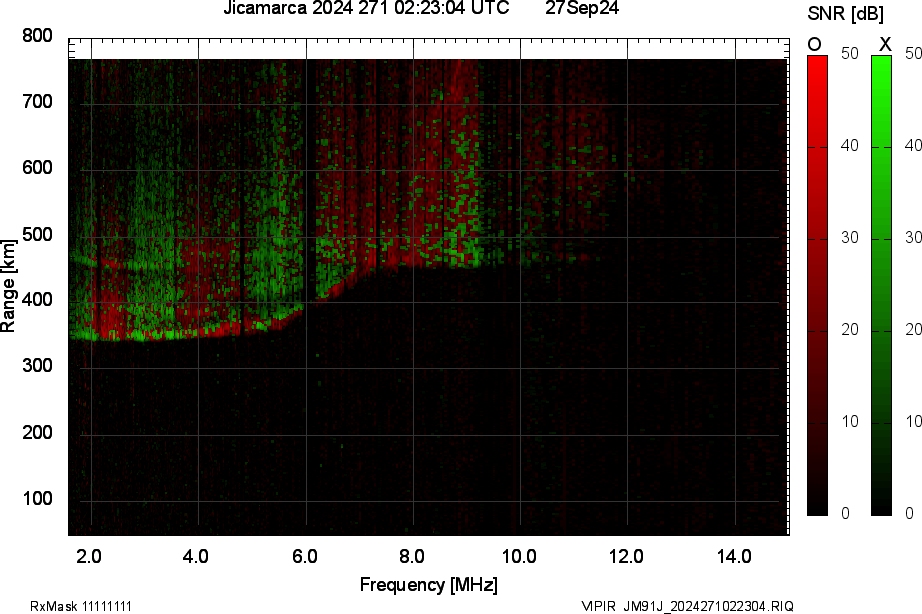Click the date label '27Sep24'

pos(582,8)
